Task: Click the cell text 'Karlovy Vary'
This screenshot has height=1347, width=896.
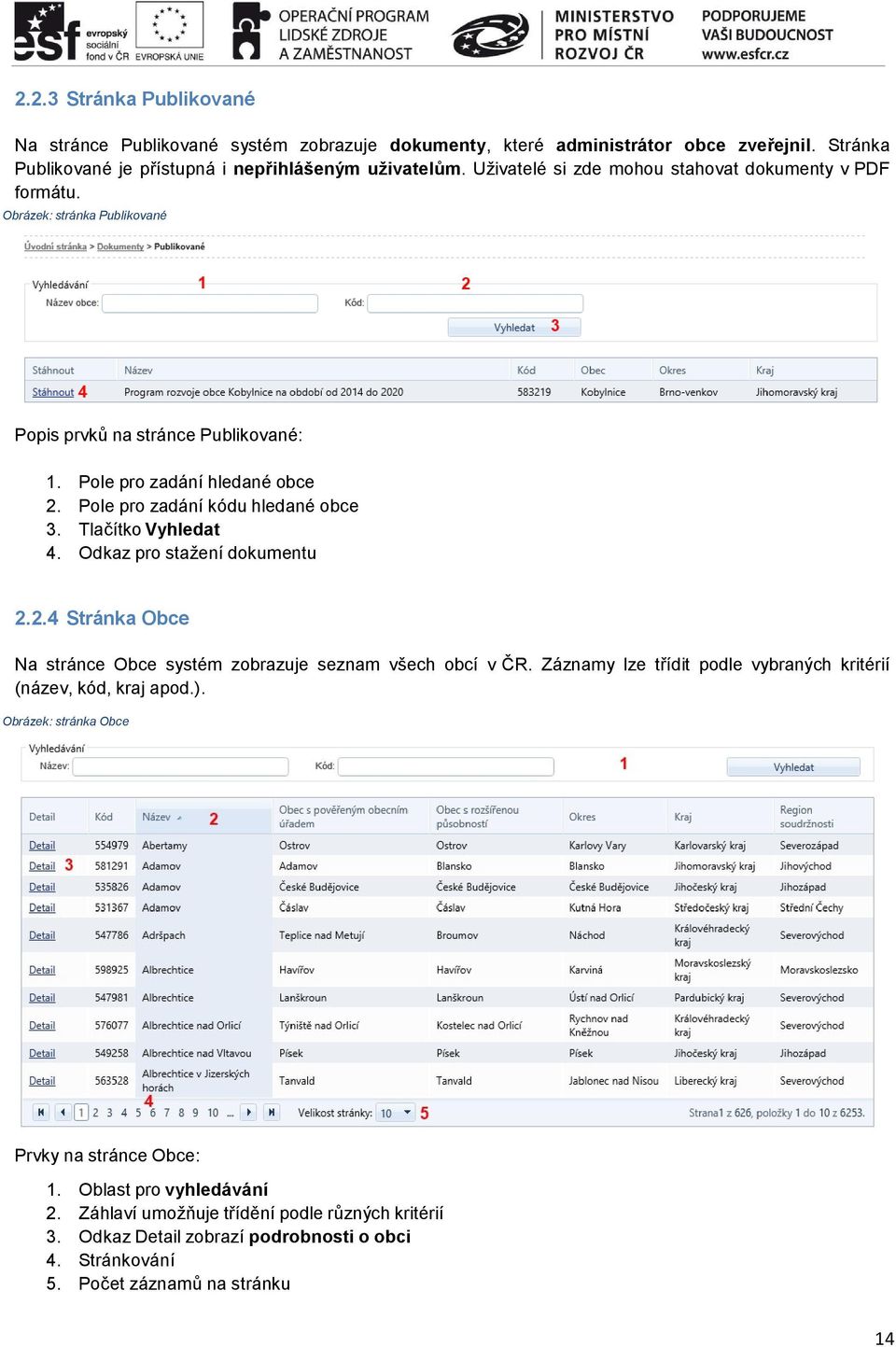Action: pyautogui.click(x=597, y=846)
